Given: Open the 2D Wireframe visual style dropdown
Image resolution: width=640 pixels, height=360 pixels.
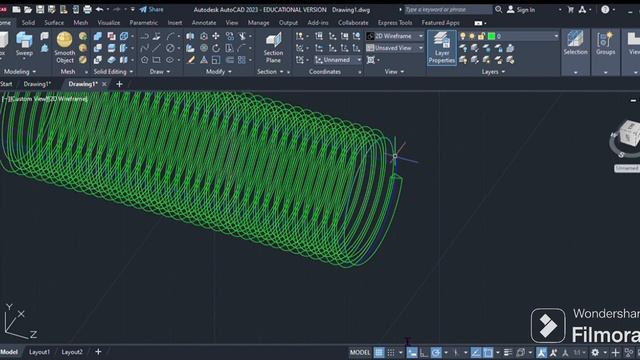Looking at the screenshot, I should point(394,36).
